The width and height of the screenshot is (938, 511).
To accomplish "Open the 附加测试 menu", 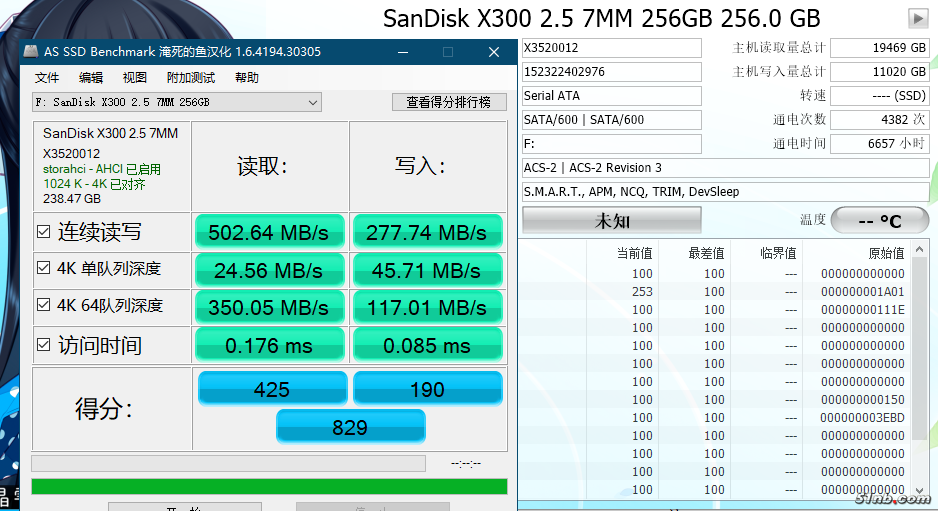I will pos(190,78).
